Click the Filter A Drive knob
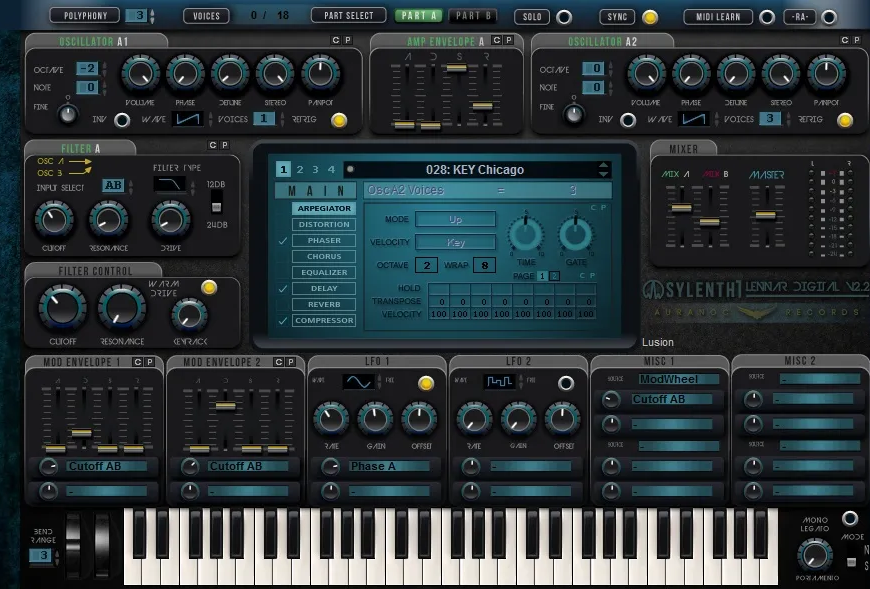Viewport: 870px width, 589px height. 170,220
